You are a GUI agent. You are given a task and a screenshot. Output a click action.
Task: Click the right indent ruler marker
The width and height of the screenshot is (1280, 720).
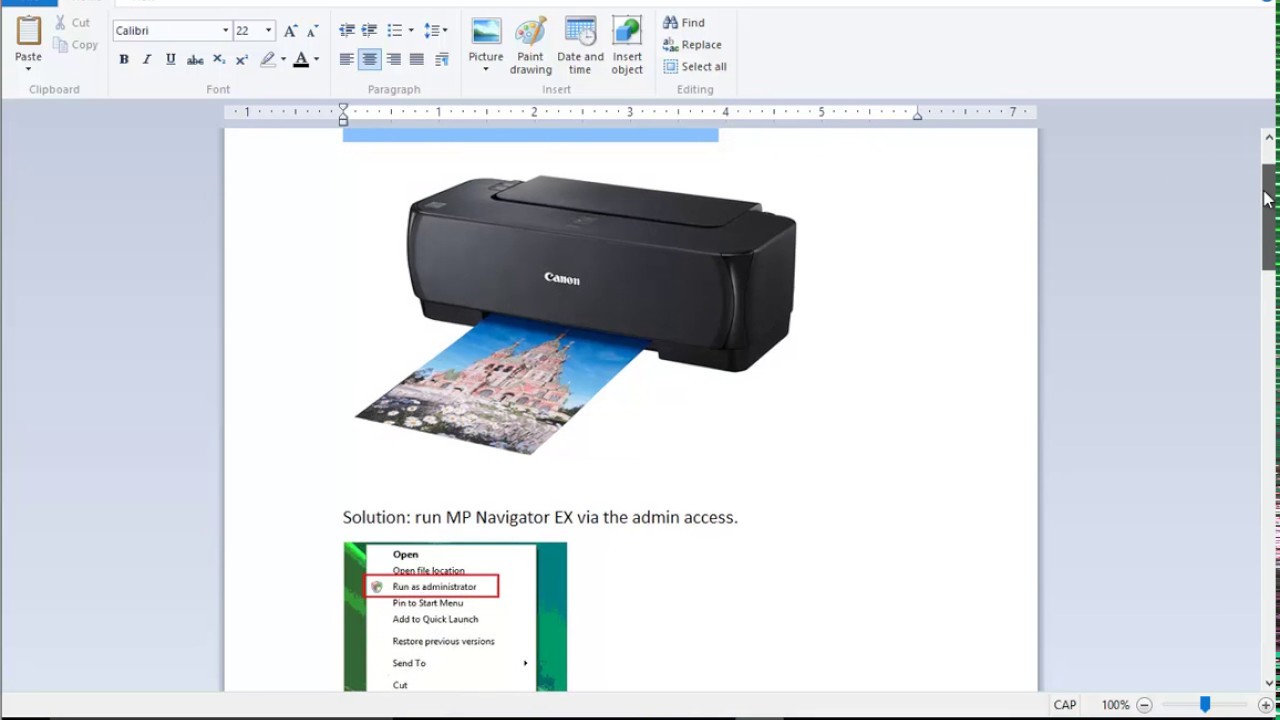point(917,115)
